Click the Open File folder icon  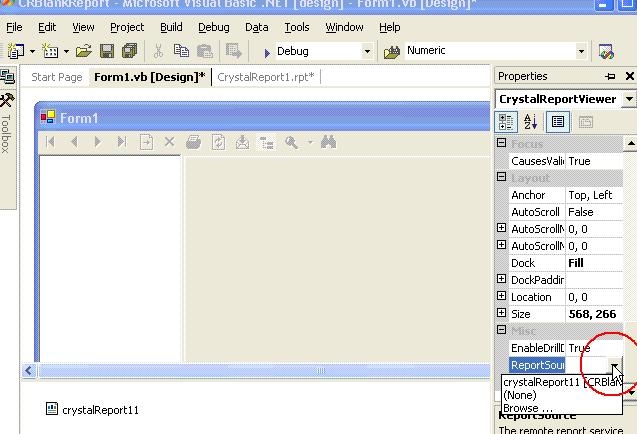(x=83, y=51)
